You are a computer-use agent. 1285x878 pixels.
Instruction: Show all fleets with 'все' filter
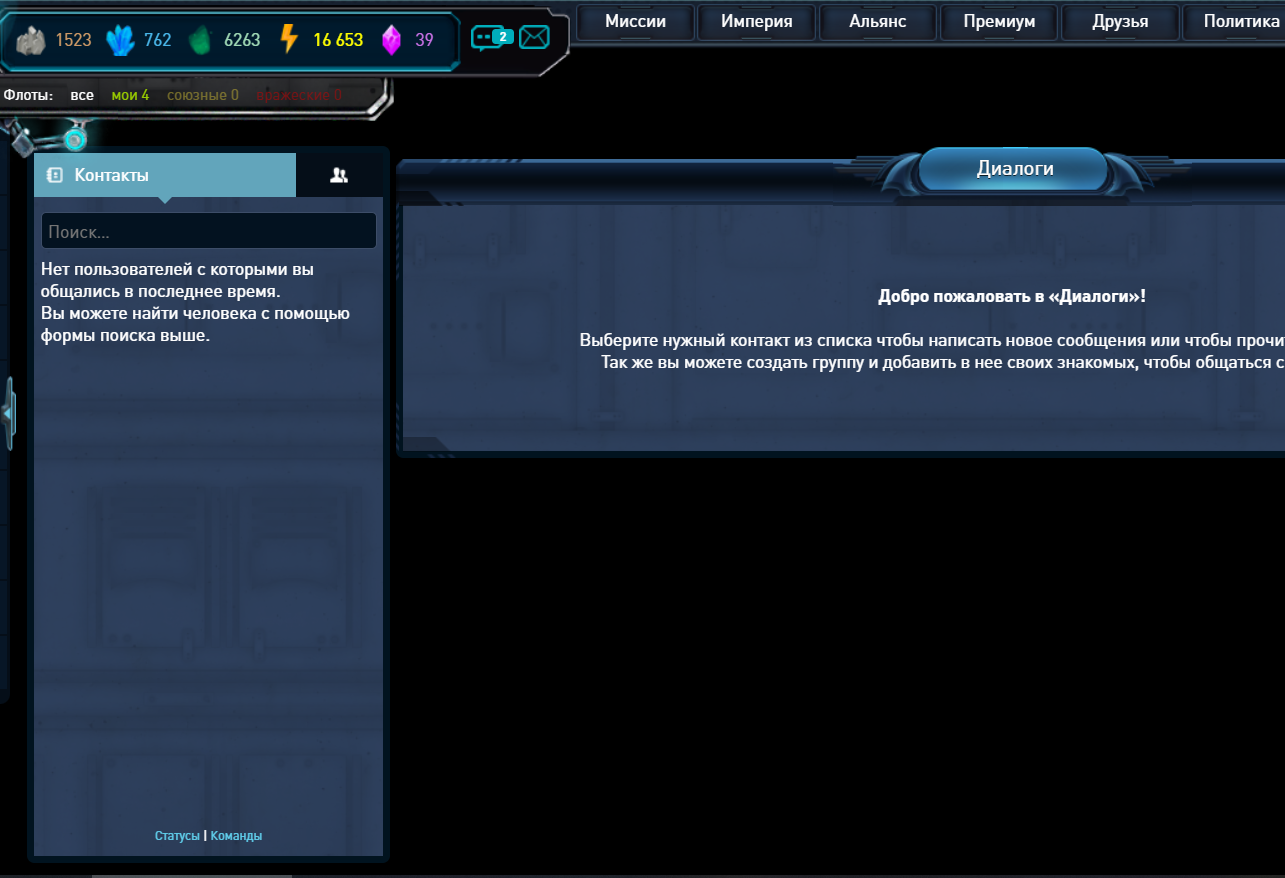point(82,95)
